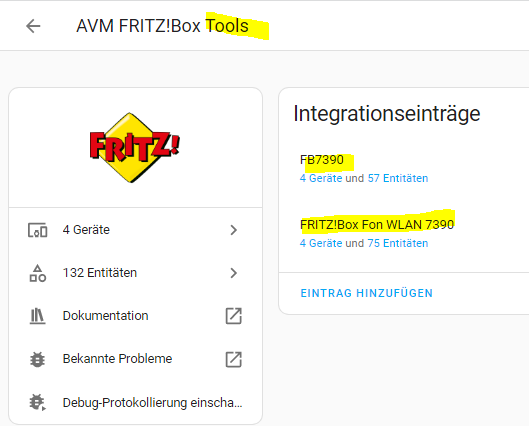The height and width of the screenshot is (426, 529).
Task: Open the external link icon for Dokumentation
Action: pyautogui.click(x=233, y=316)
